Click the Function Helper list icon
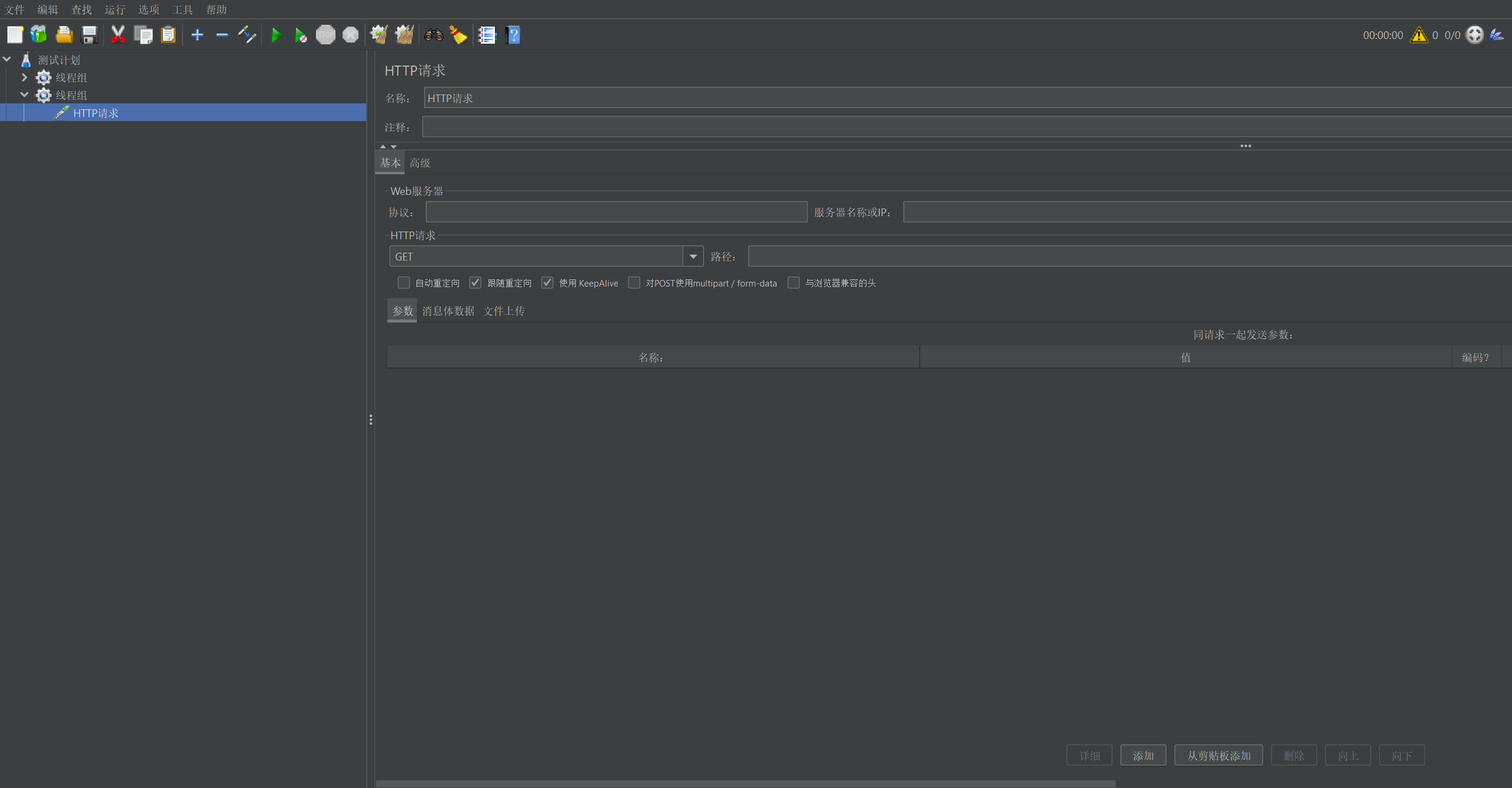 coord(487,35)
